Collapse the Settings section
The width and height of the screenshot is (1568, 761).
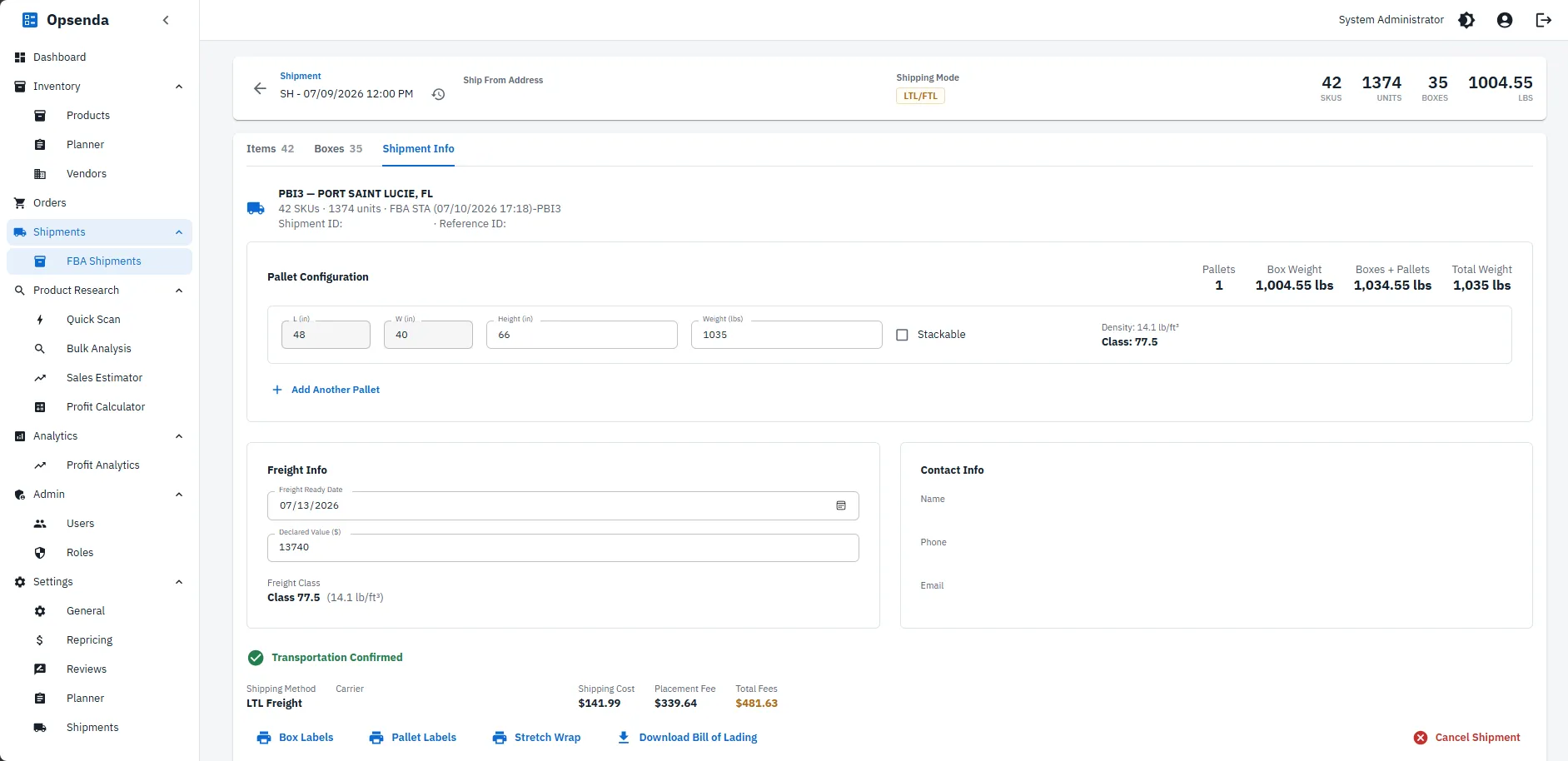coord(179,582)
